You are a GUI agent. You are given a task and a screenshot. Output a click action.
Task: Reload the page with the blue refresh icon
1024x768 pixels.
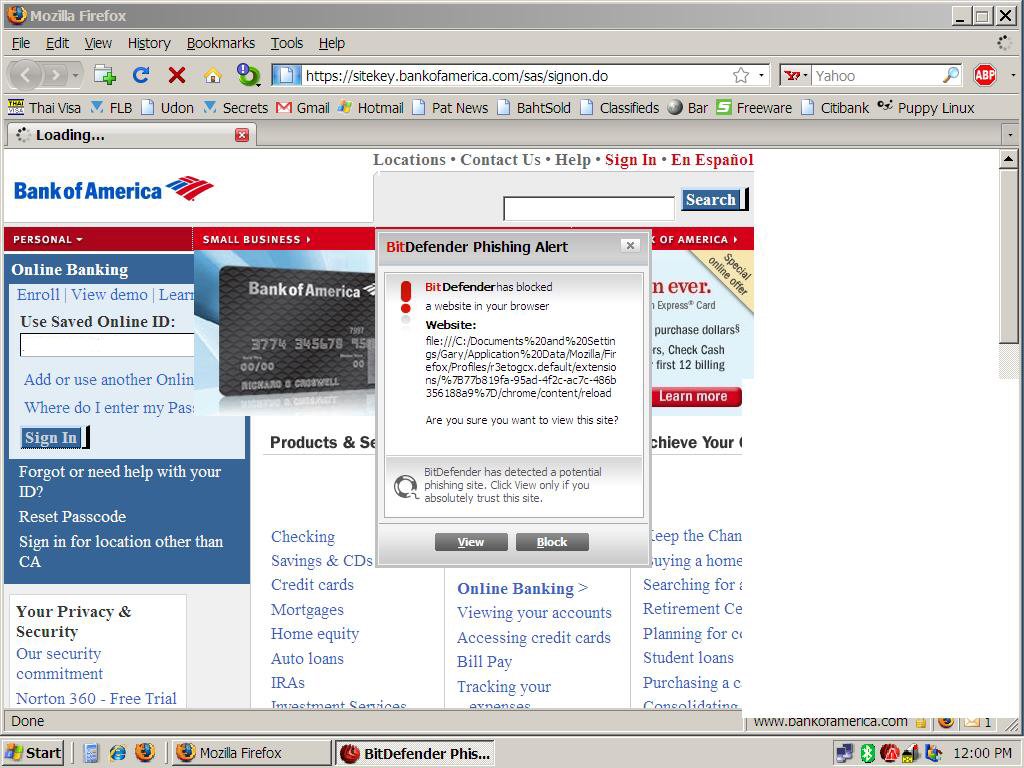[x=141, y=75]
